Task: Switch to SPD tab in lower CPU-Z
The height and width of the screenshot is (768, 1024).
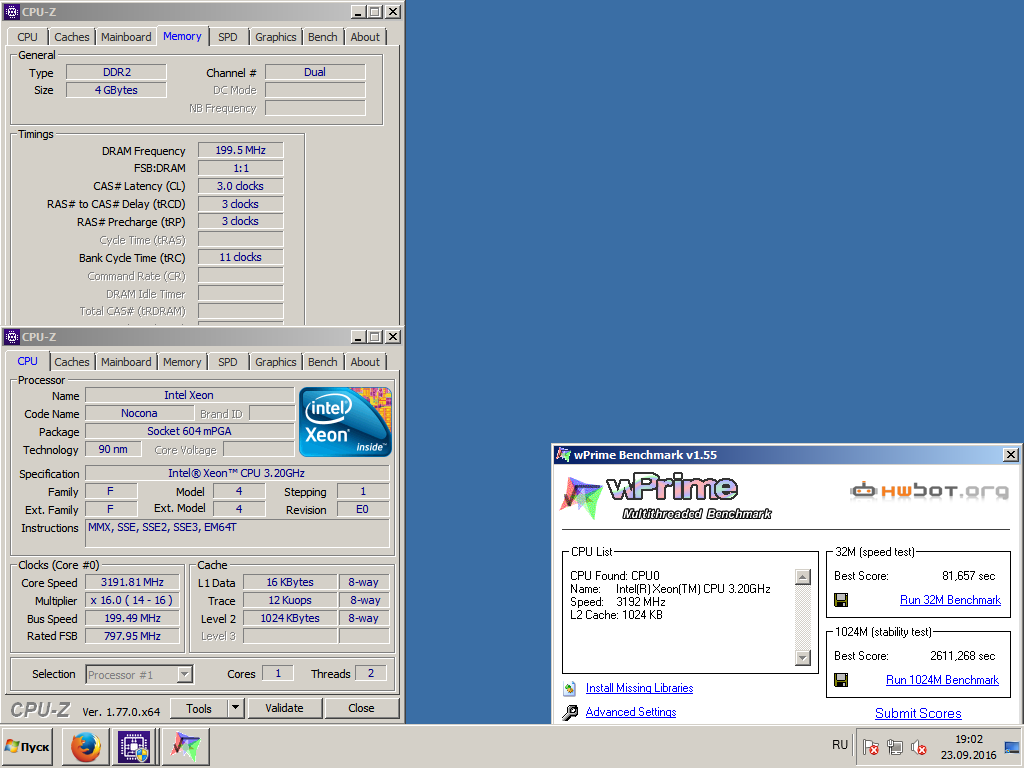Action: coord(228,362)
